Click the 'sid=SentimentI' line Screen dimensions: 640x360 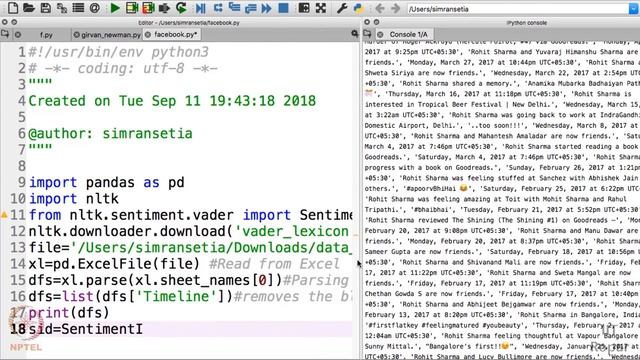[86, 329]
